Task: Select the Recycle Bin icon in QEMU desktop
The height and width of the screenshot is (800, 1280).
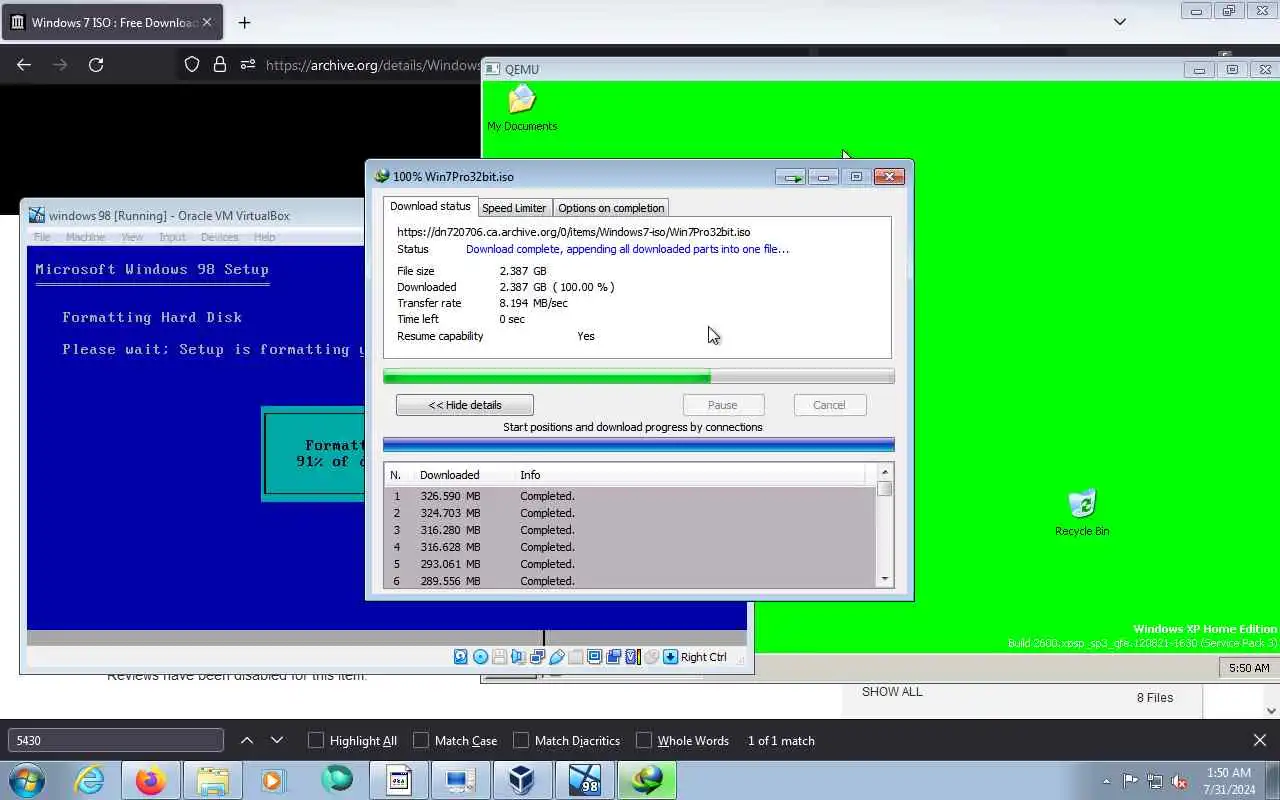Action: click(x=1082, y=513)
